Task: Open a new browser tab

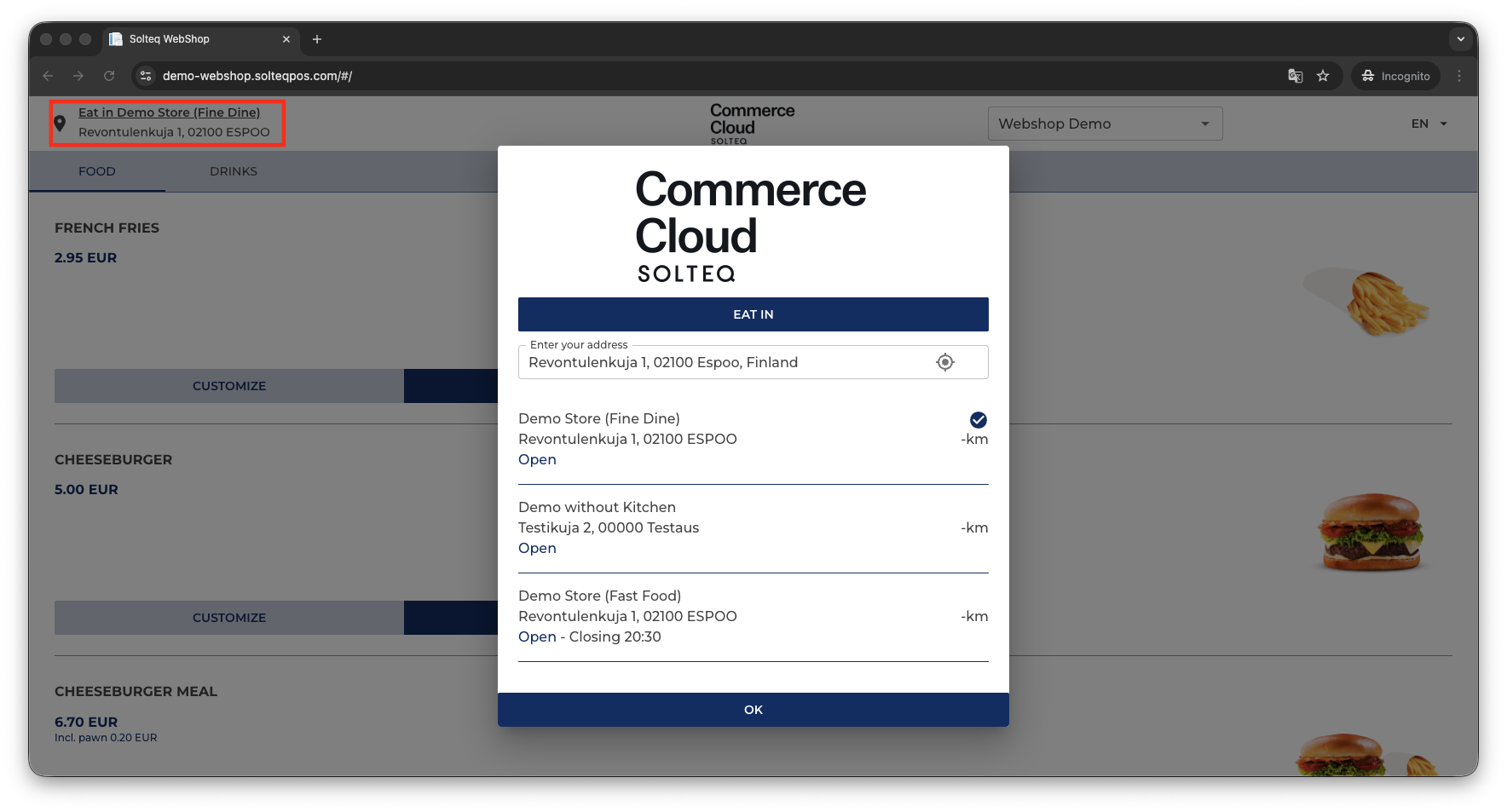Action: click(317, 39)
